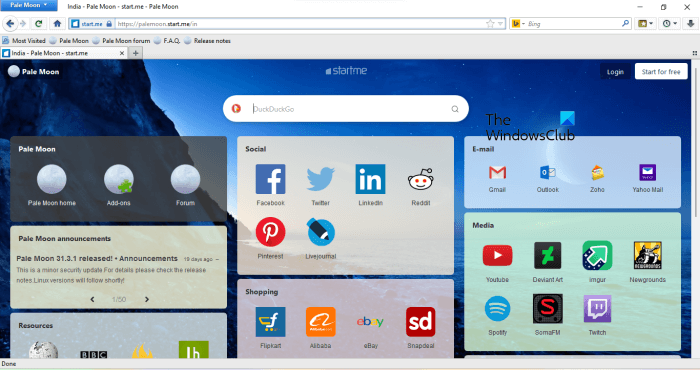The image size is (700, 370).
Task: Open the Alibaba icon
Action: pyautogui.click(x=321, y=322)
